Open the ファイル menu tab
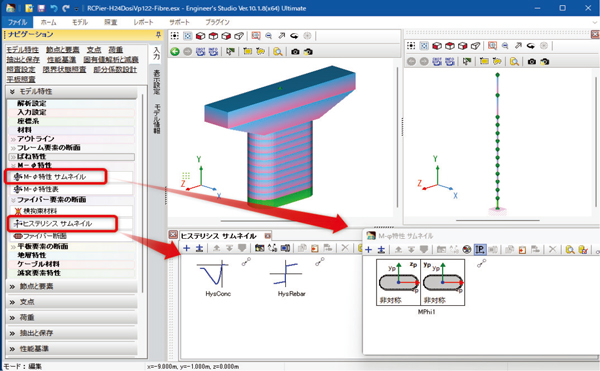The width and height of the screenshot is (600, 371). [18, 22]
